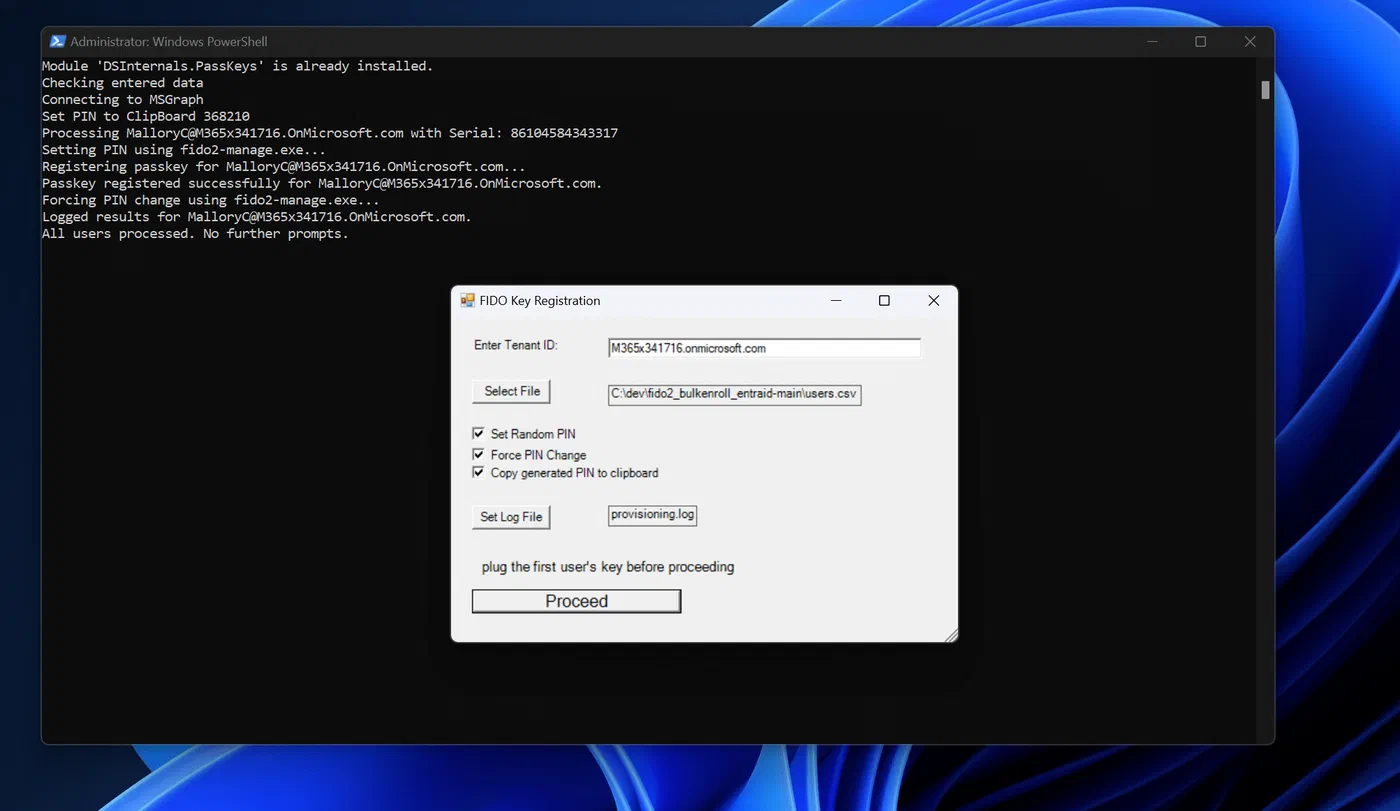Click the provisioning.log field
This screenshot has width=1400, height=811.
coord(652,515)
